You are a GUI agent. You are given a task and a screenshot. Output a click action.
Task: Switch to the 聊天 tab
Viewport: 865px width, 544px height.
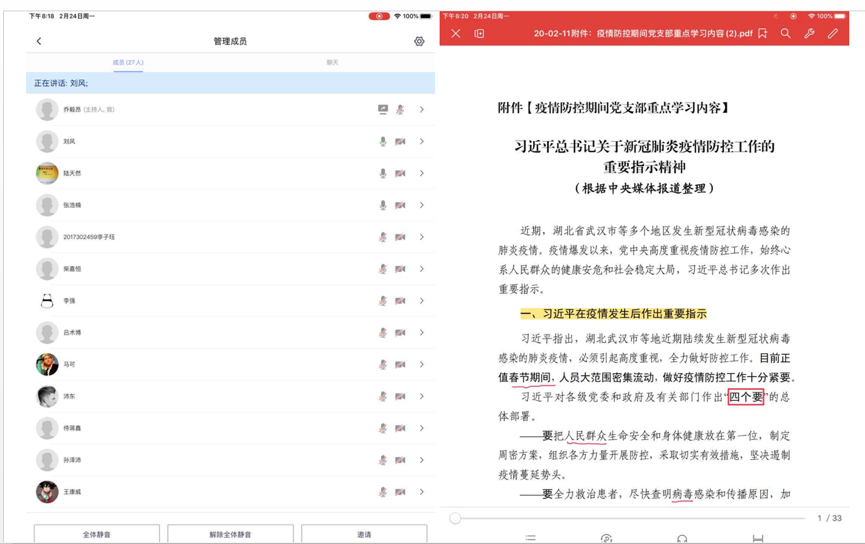(332, 63)
